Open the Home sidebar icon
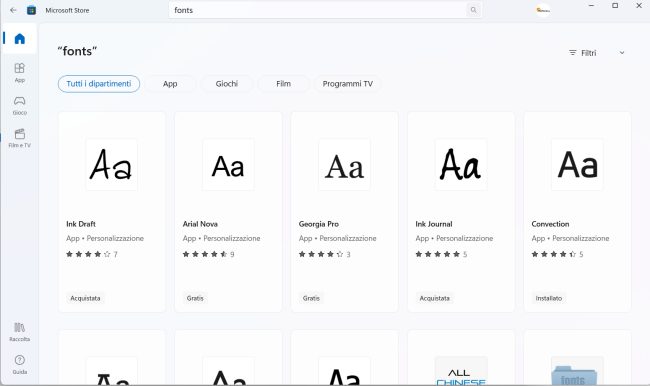The height and width of the screenshot is (386, 650). [19, 39]
